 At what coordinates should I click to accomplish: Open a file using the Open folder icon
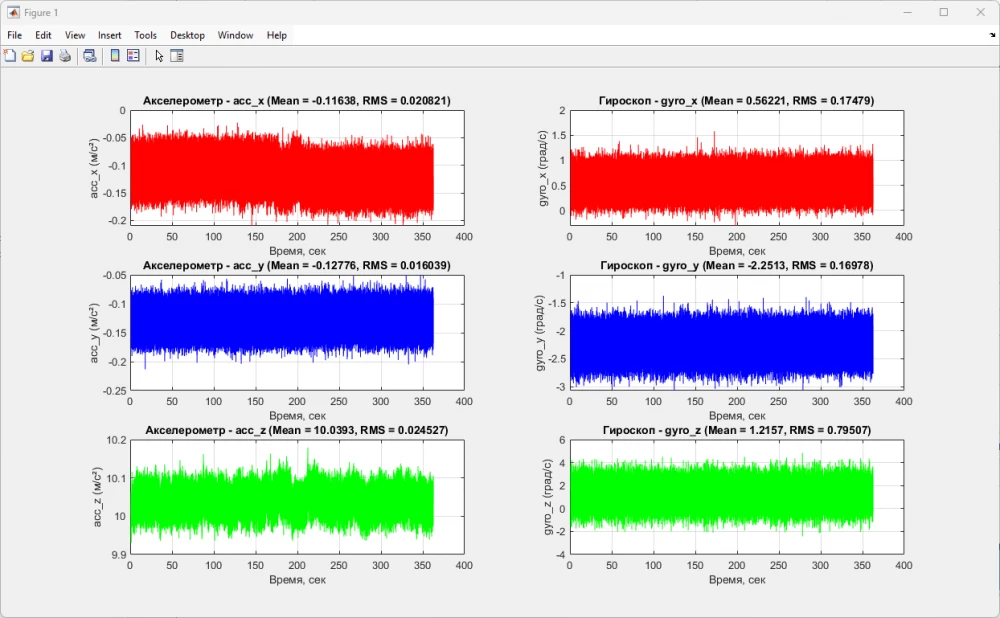point(28,55)
